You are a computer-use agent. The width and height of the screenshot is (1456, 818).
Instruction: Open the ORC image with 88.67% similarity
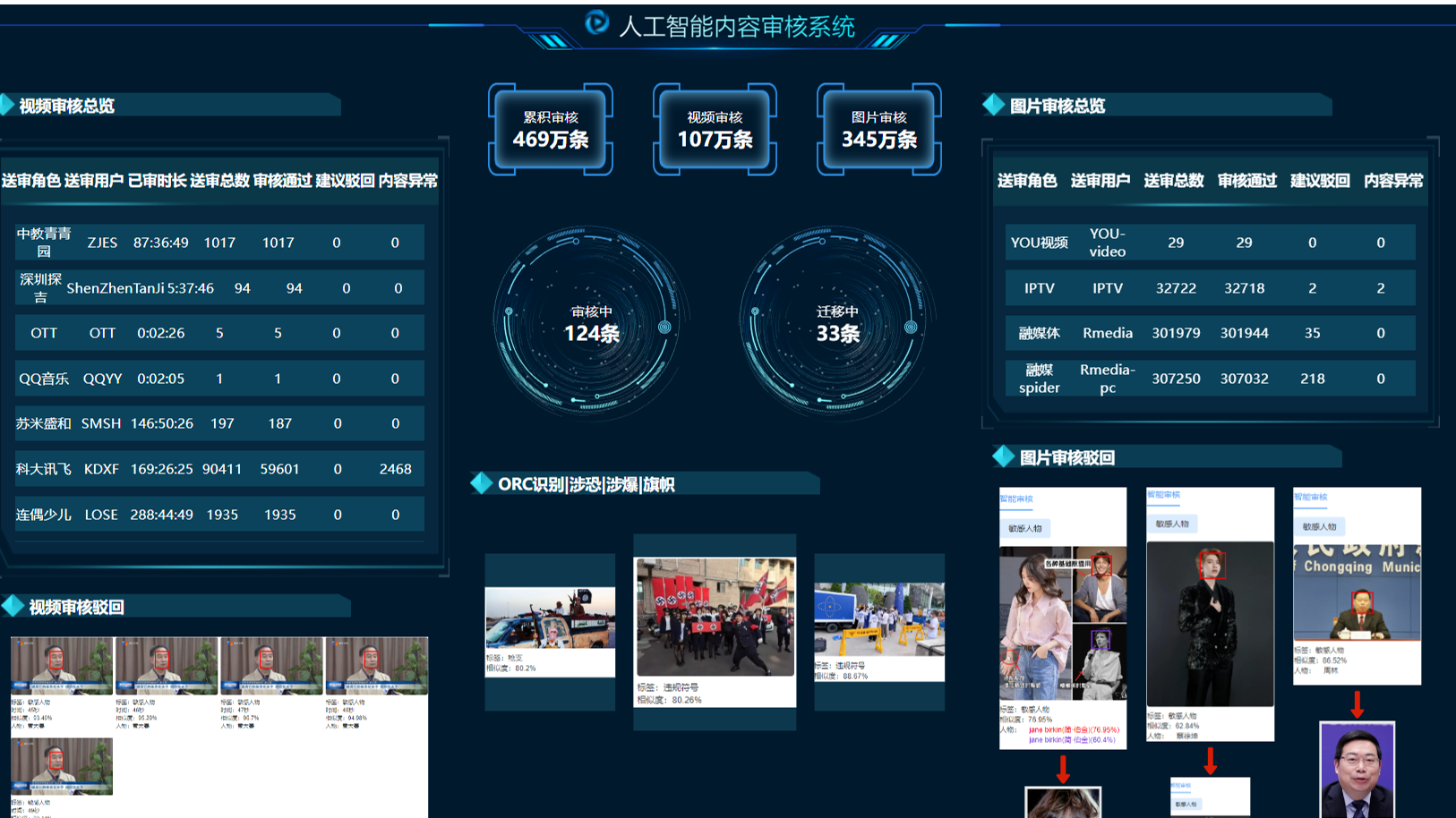pyautogui.click(x=878, y=618)
